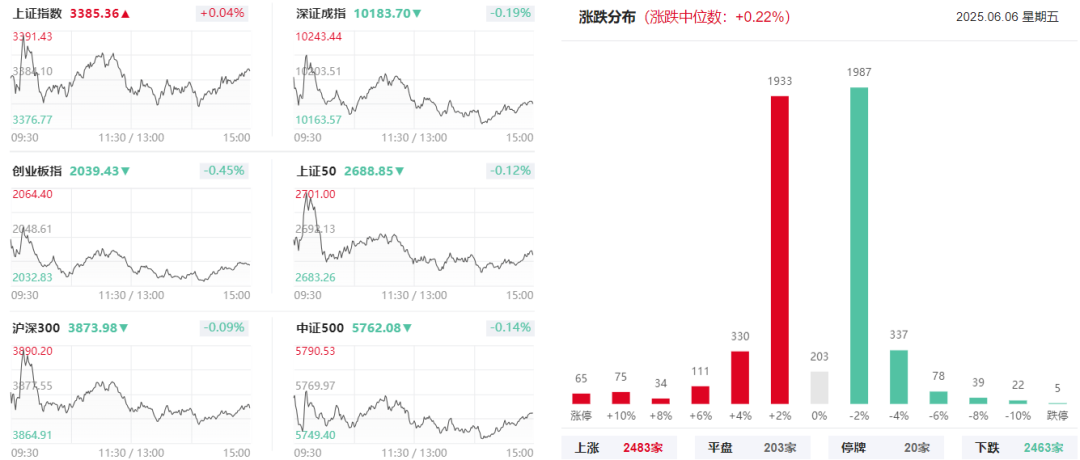1080x460 pixels.
Task: Click the down arrow next to 上证50 2688.85
Action: pyautogui.click(x=400, y=171)
